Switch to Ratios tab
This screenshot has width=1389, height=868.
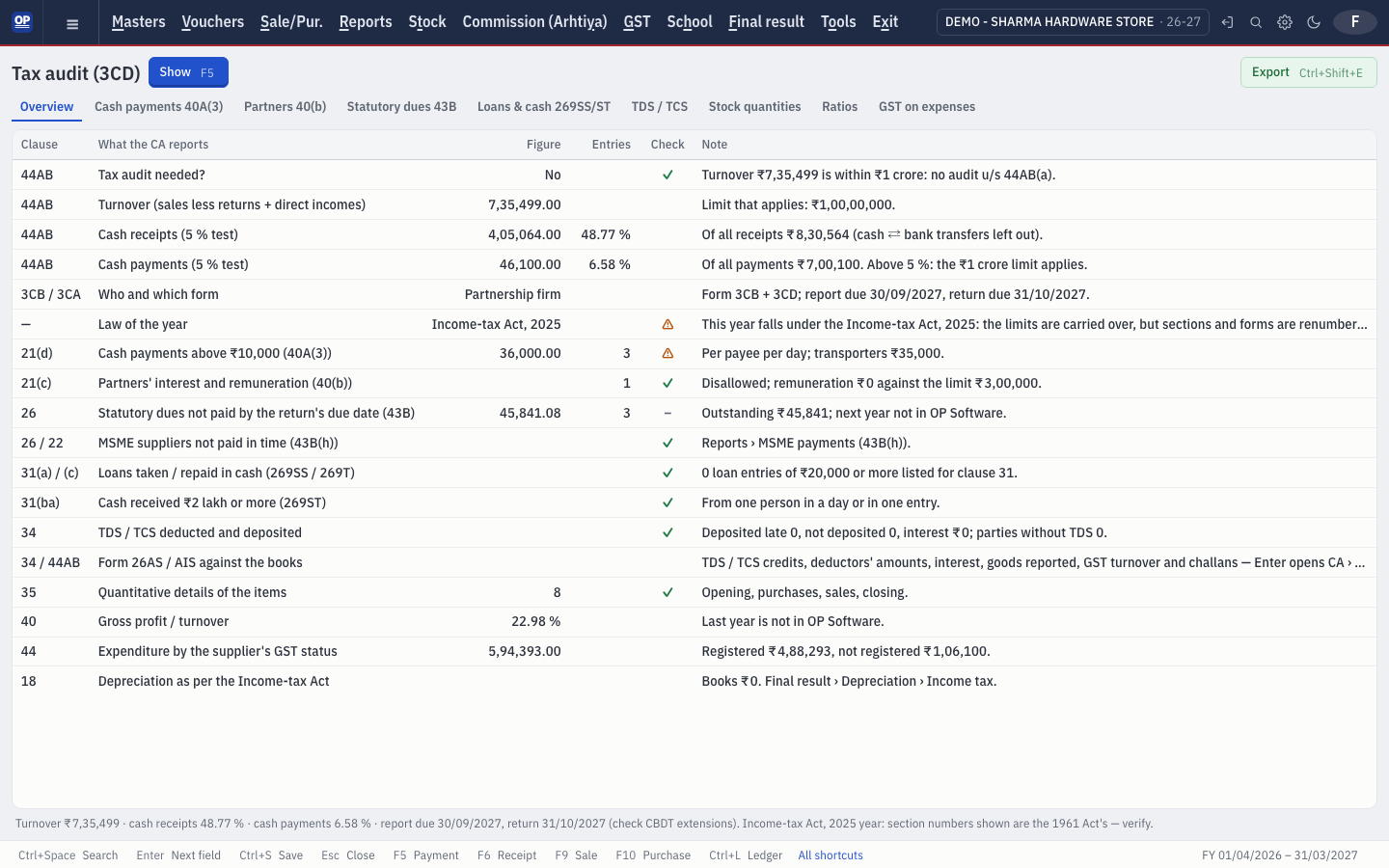click(840, 107)
